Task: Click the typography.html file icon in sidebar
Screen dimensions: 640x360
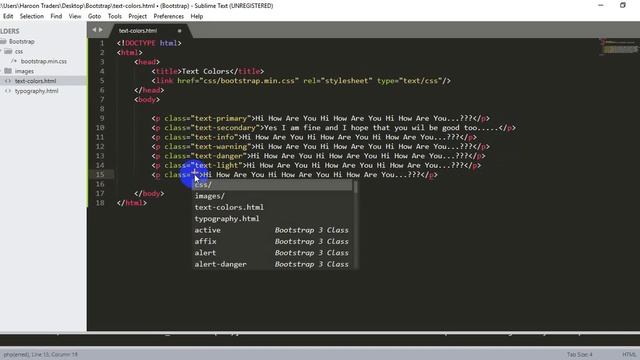Action: tap(8, 91)
